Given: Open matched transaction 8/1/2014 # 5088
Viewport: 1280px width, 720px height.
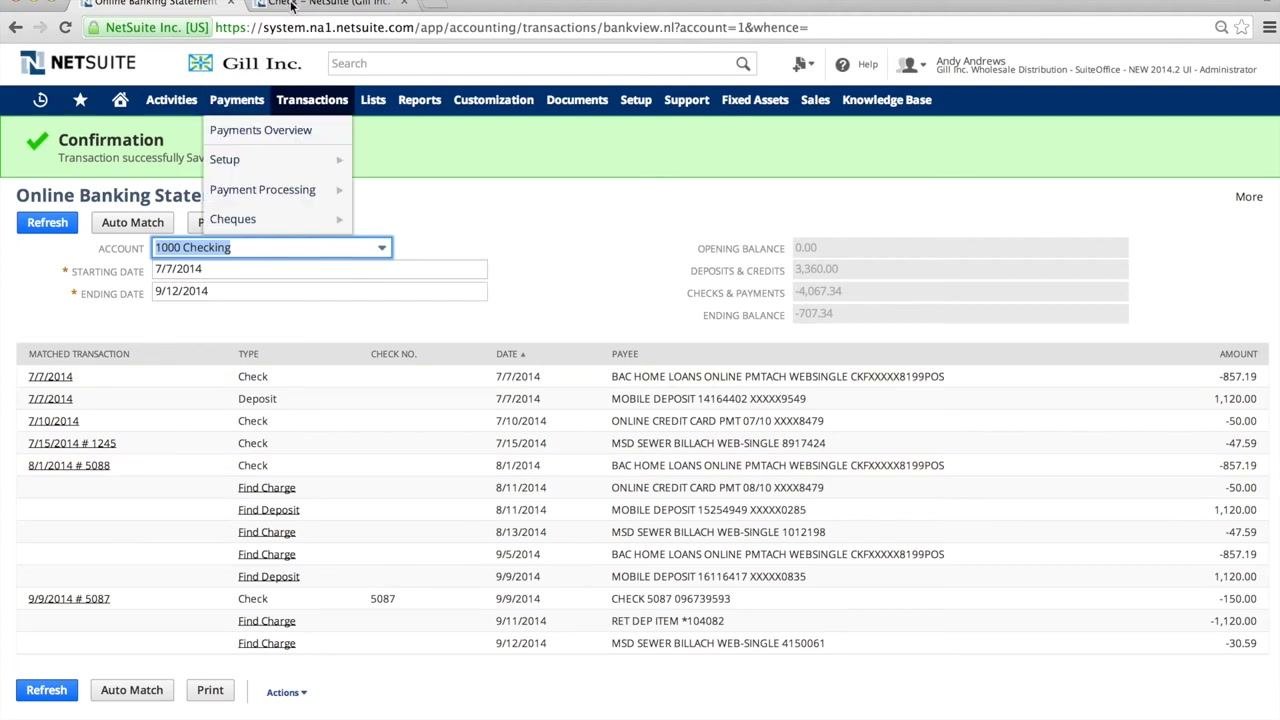Looking at the screenshot, I should pos(69,466).
